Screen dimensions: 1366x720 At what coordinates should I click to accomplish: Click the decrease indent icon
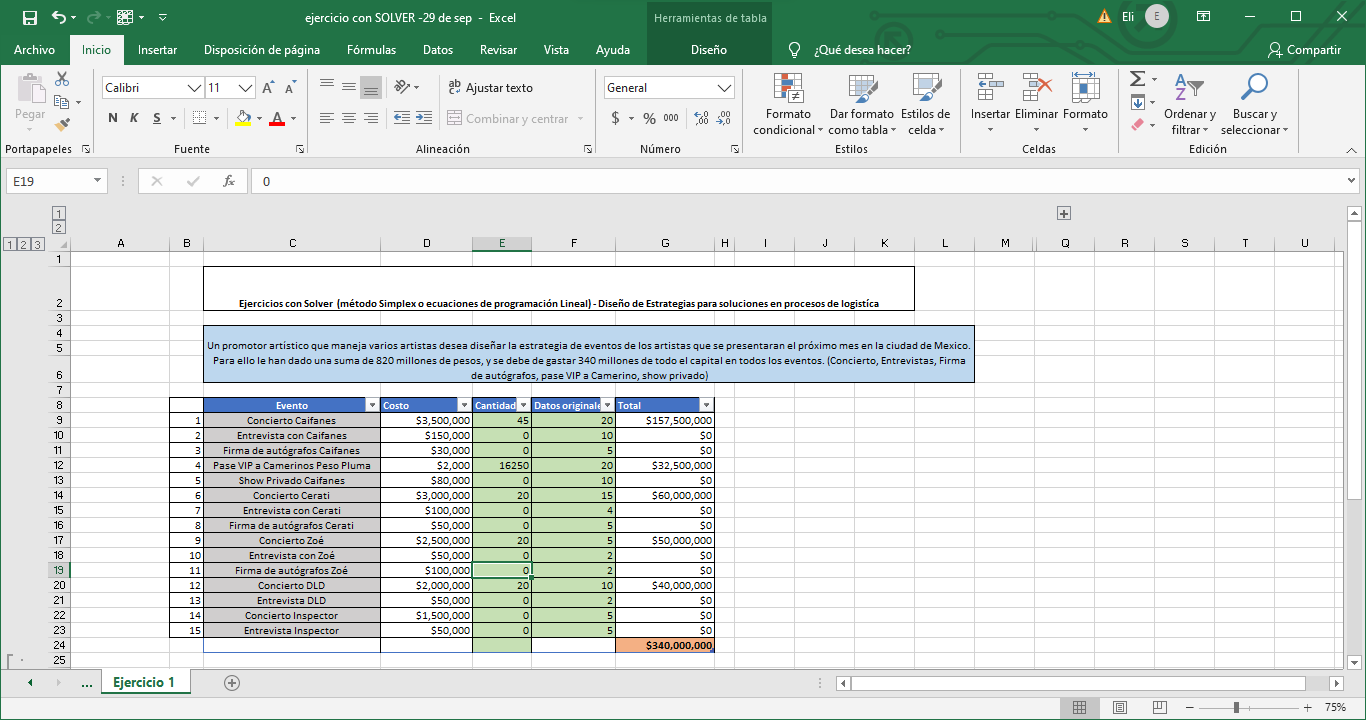(x=401, y=118)
